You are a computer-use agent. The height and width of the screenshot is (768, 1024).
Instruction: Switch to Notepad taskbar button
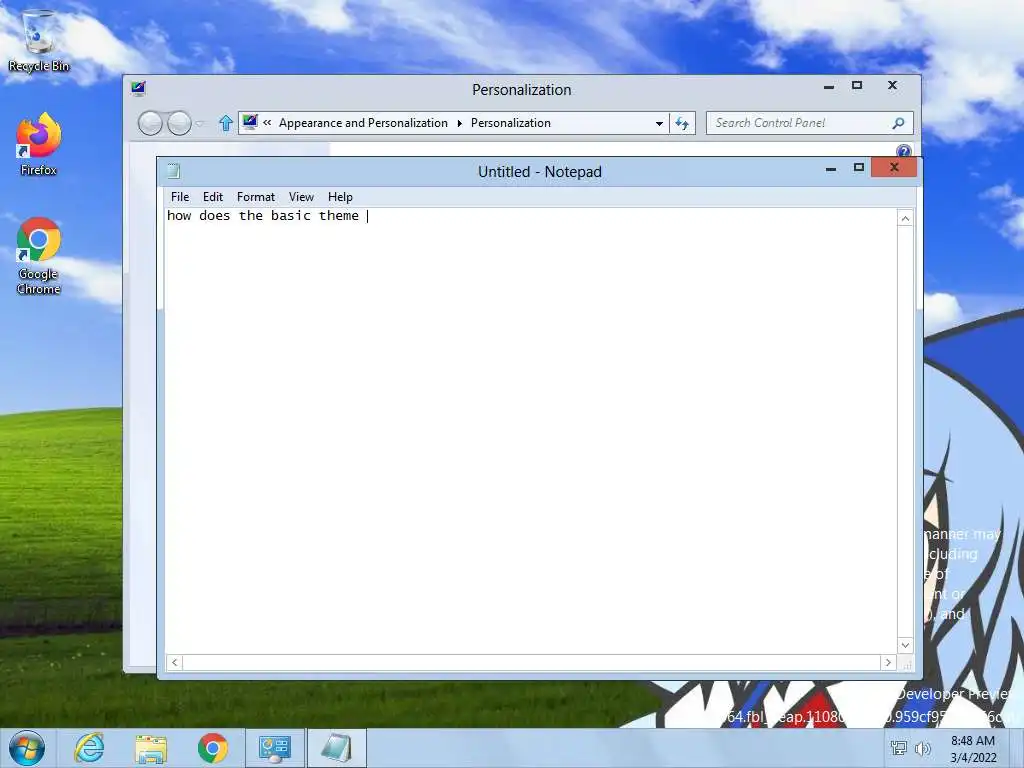(x=336, y=748)
